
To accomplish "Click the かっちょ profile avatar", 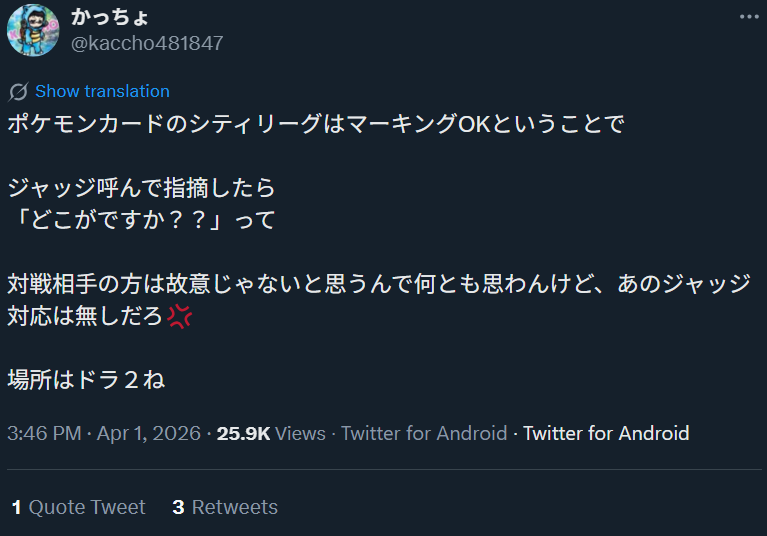I will tap(33, 30).
